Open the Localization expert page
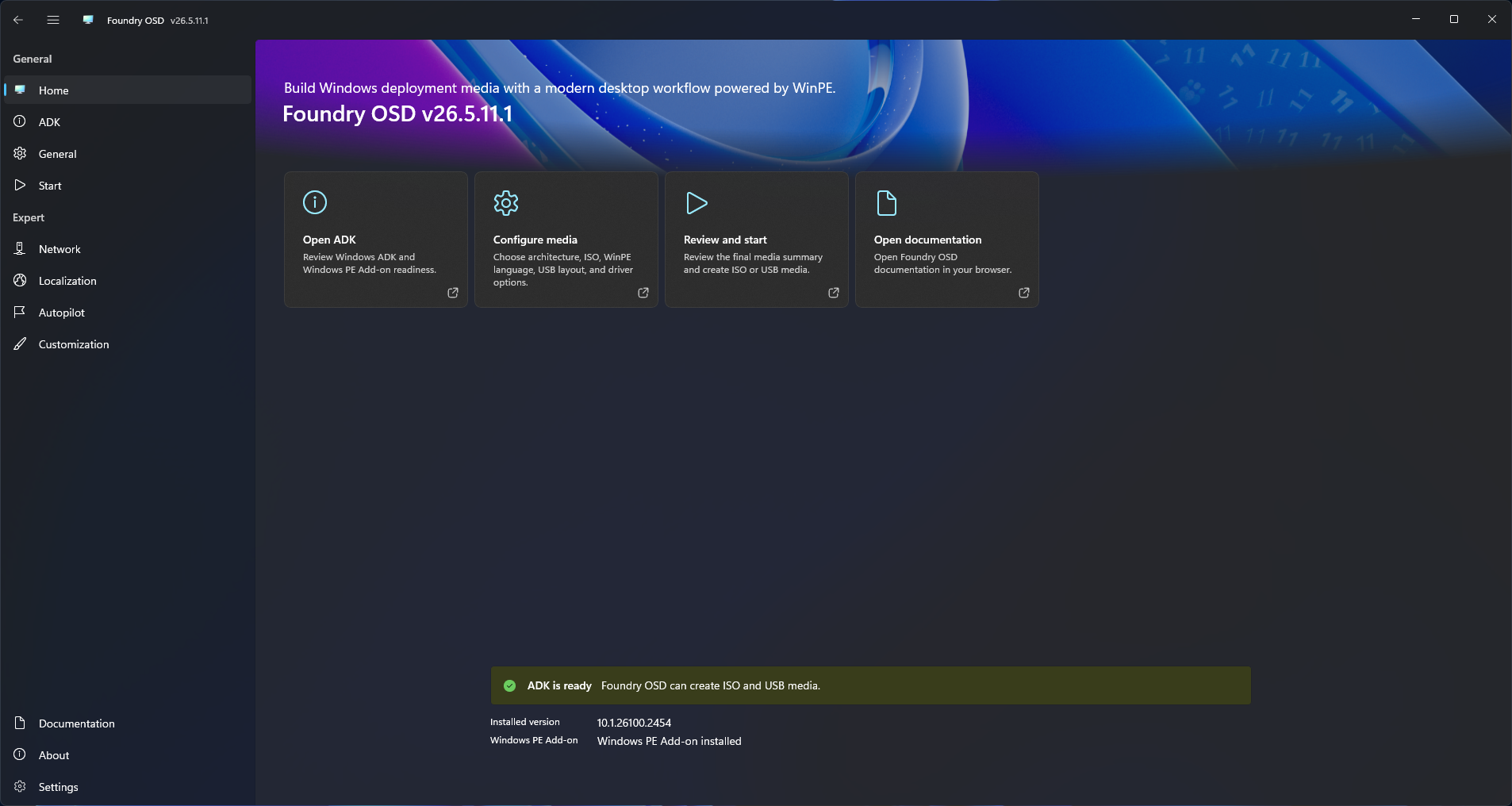1512x806 pixels. pos(128,280)
